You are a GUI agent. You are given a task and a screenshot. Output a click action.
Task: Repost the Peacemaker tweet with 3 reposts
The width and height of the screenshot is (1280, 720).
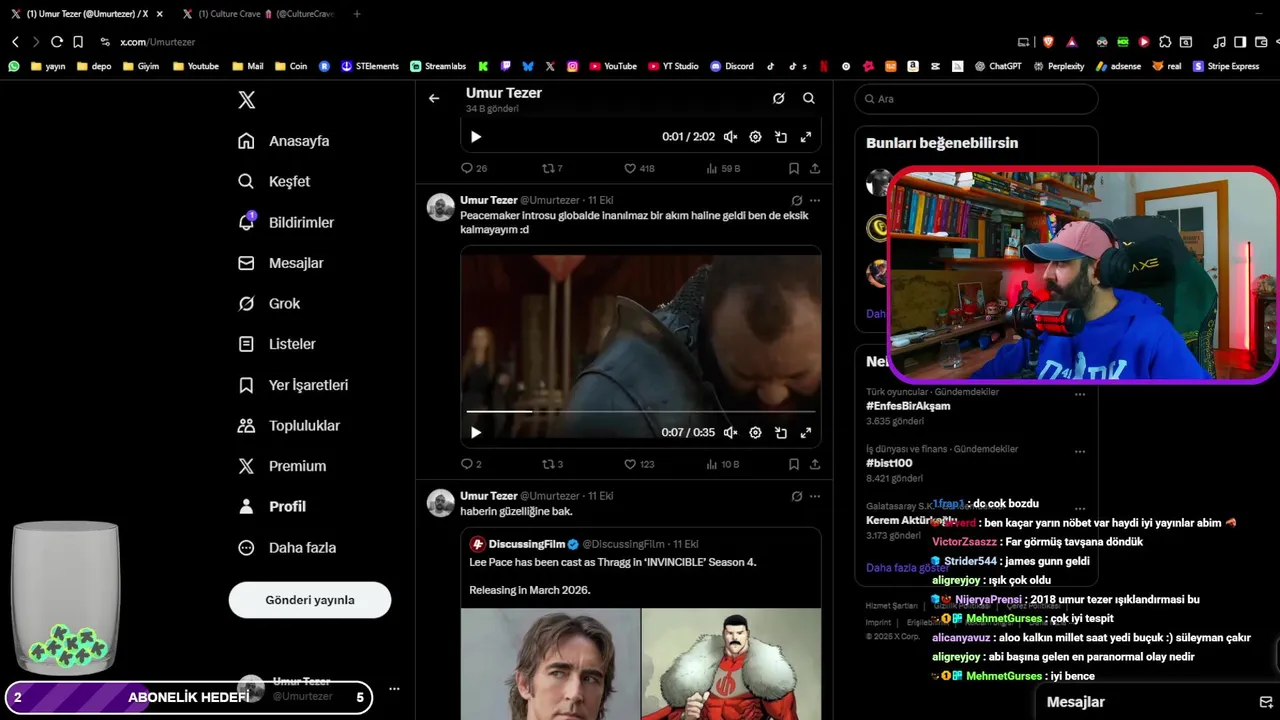552,464
